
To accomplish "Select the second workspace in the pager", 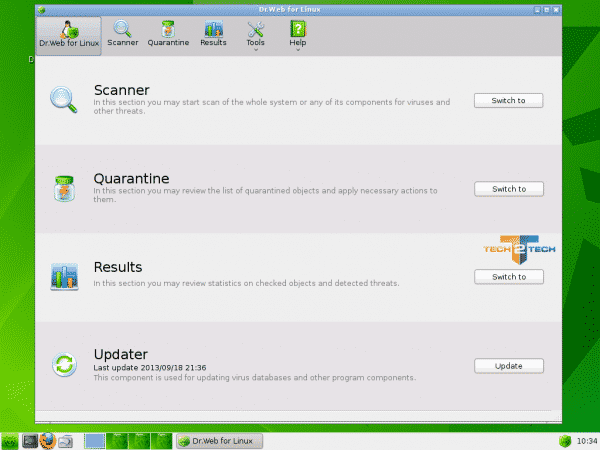I will (117, 441).
